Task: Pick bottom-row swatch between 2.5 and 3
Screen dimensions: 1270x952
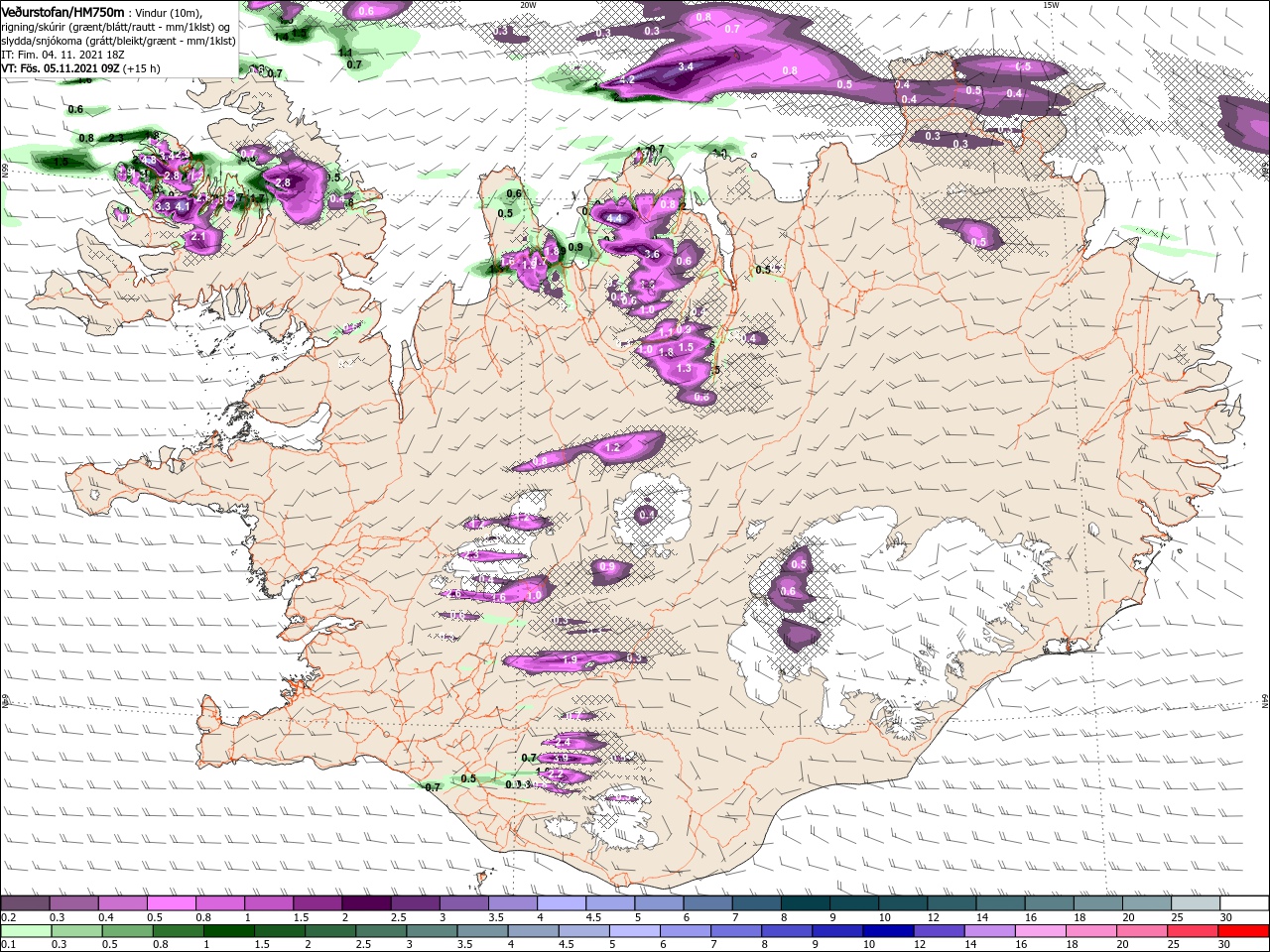Action: (381, 931)
